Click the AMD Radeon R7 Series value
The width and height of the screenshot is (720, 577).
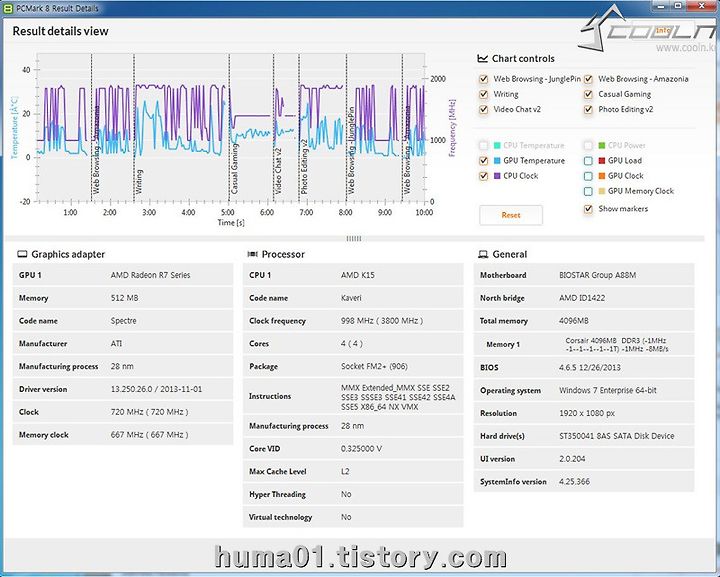pyautogui.click(x=150, y=275)
